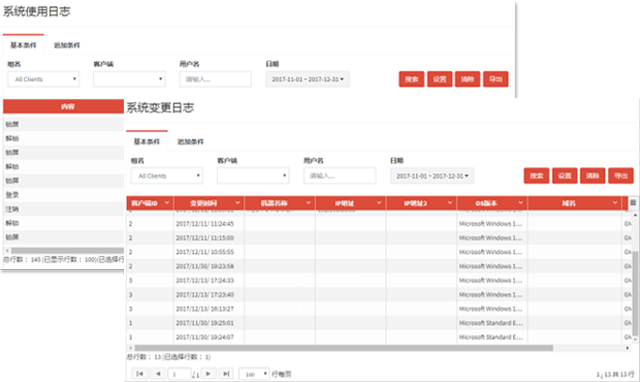Viewport: 640px width, 382px height.
Task: Focus 用户名 input in 系统使用日志
Action: pyautogui.click(x=215, y=79)
